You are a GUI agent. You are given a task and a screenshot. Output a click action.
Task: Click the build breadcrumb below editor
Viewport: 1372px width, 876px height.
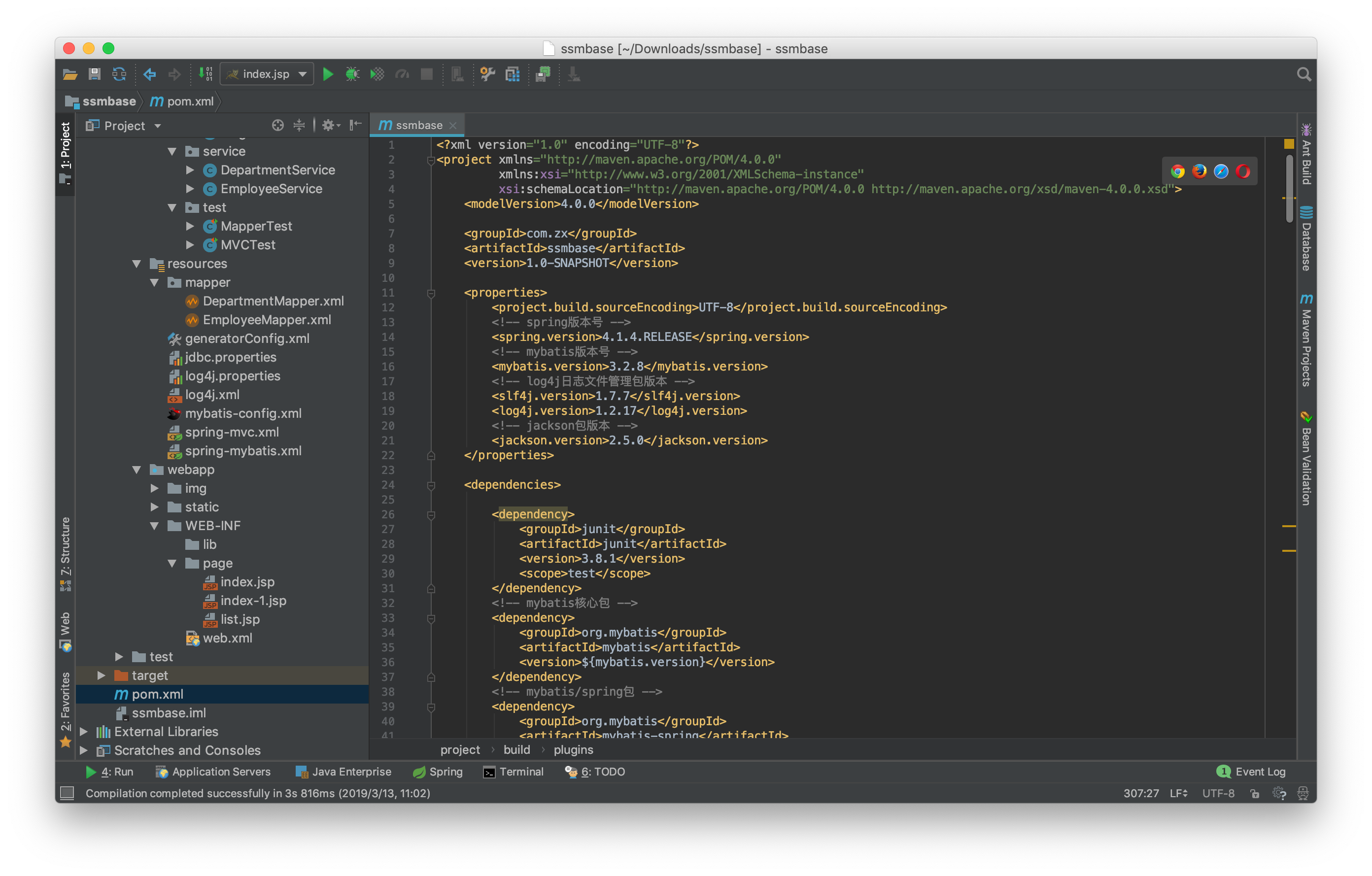point(516,750)
